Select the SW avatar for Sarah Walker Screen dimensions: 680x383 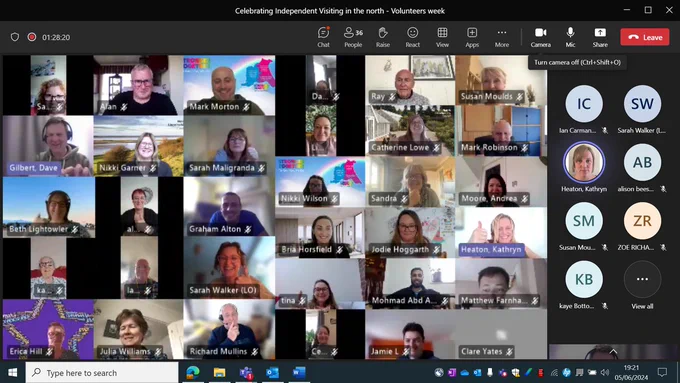tap(642, 104)
